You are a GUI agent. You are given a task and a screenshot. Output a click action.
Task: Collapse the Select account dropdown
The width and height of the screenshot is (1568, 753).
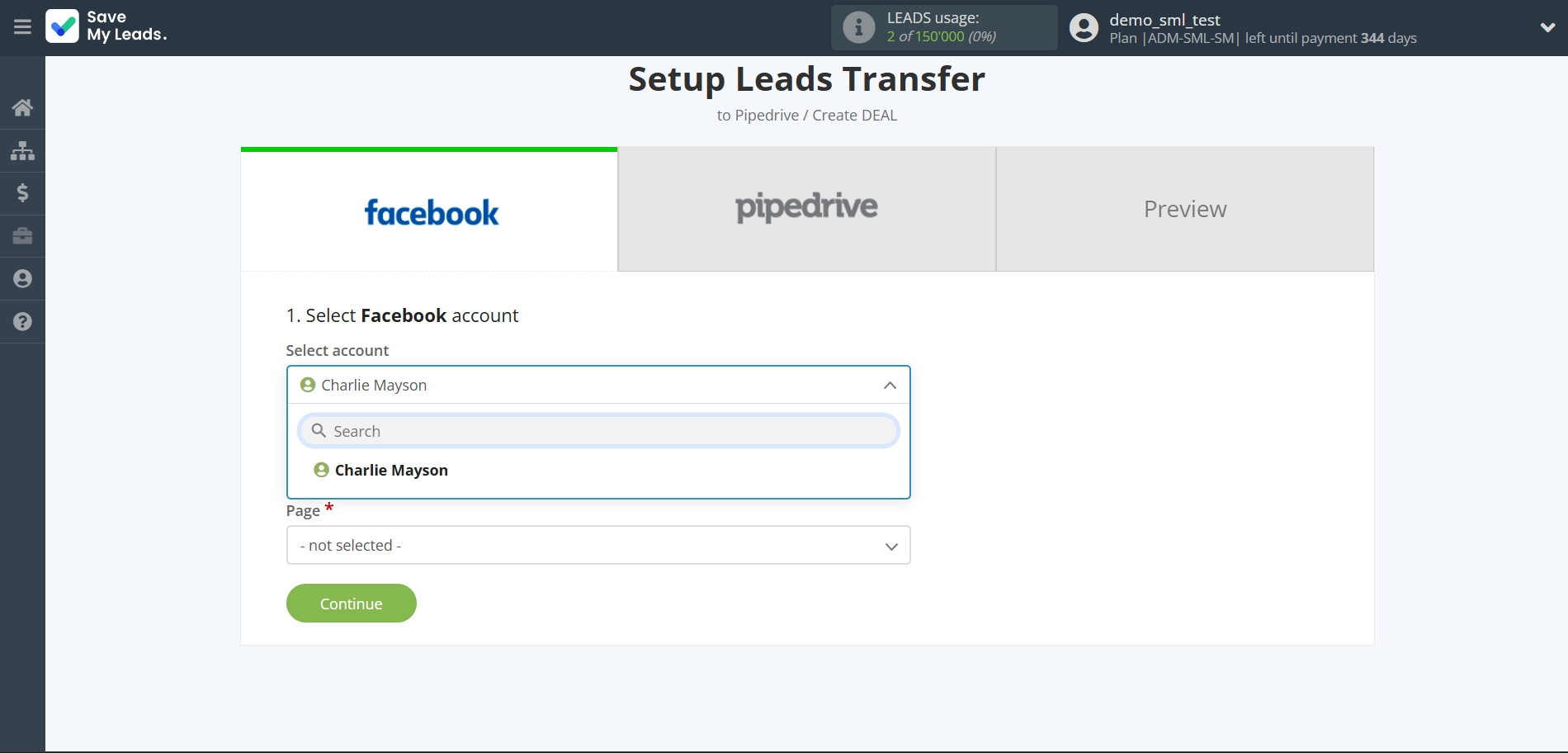[x=890, y=386]
